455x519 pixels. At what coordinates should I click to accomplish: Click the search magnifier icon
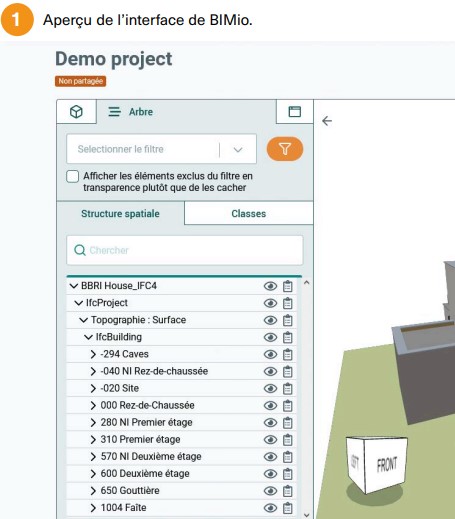pyautogui.click(x=80, y=250)
